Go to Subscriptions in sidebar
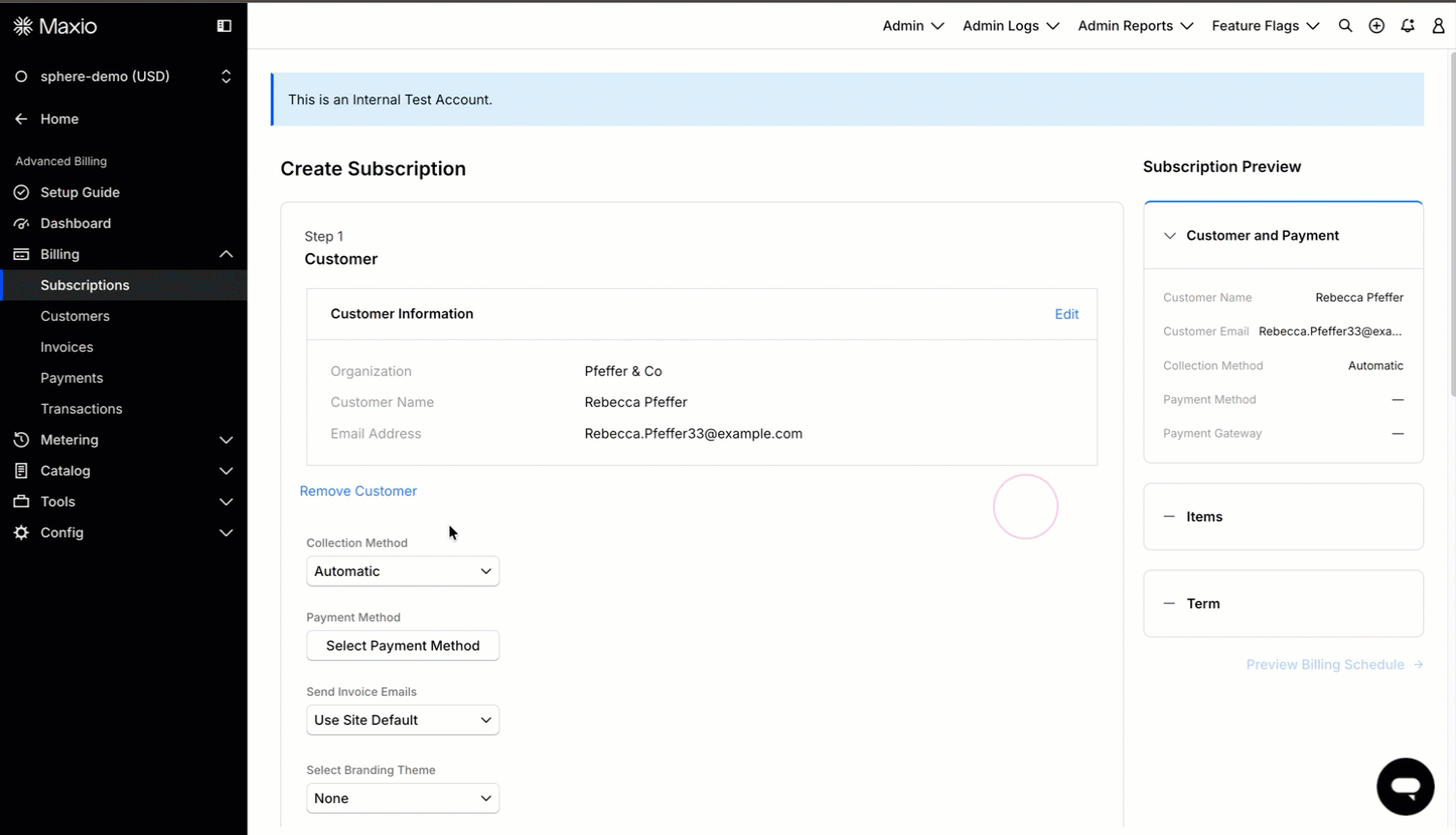Image resolution: width=1456 pixels, height=835 pixels. (x=85, y=285)
